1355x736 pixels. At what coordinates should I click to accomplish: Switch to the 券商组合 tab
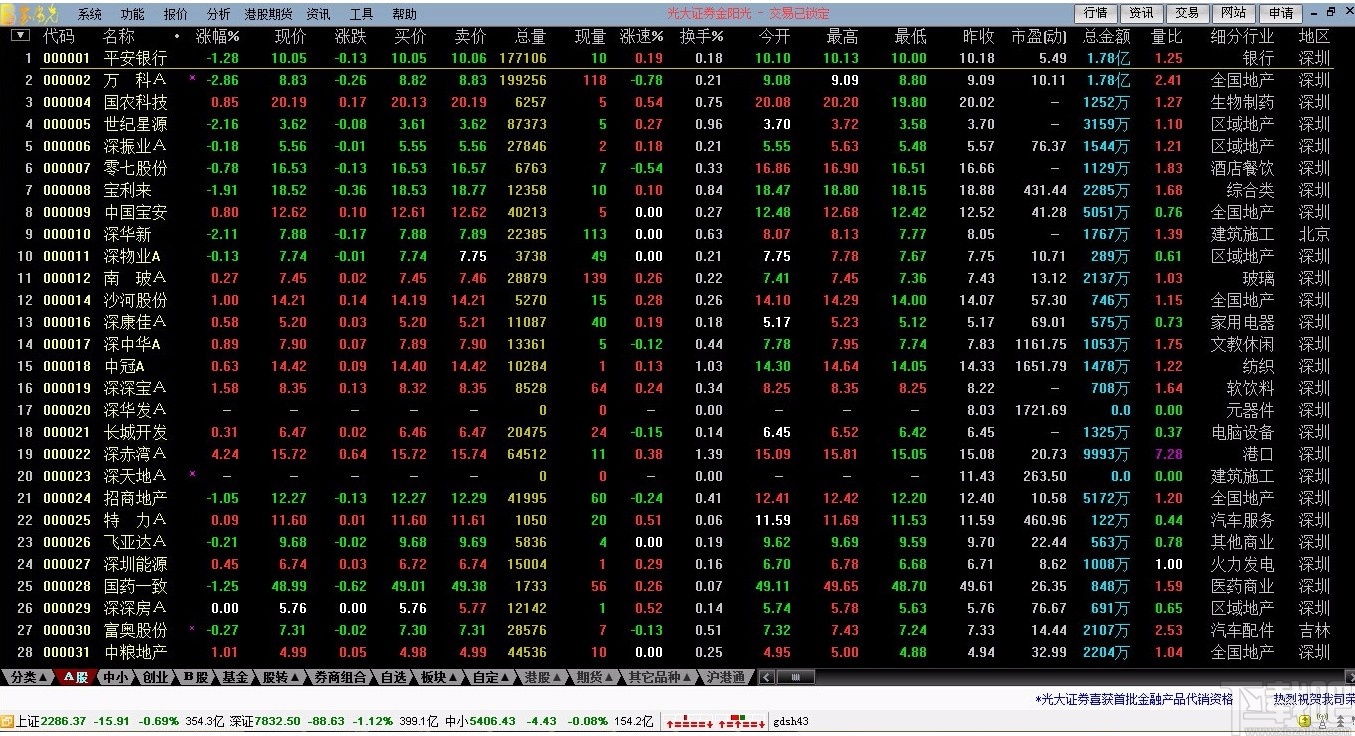[x=342, y=677]
